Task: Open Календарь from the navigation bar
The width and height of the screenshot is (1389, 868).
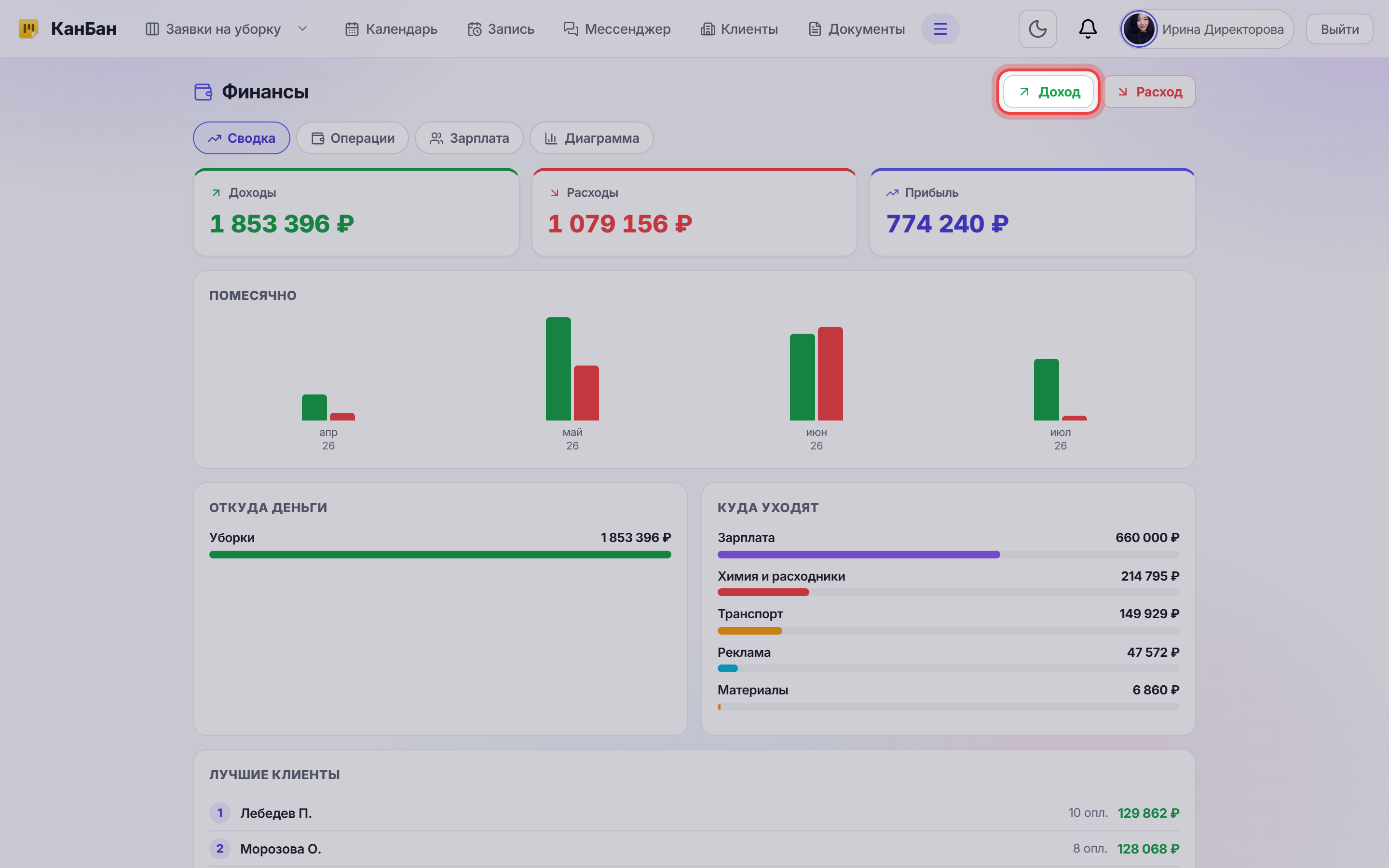Action: coord(391,29)
